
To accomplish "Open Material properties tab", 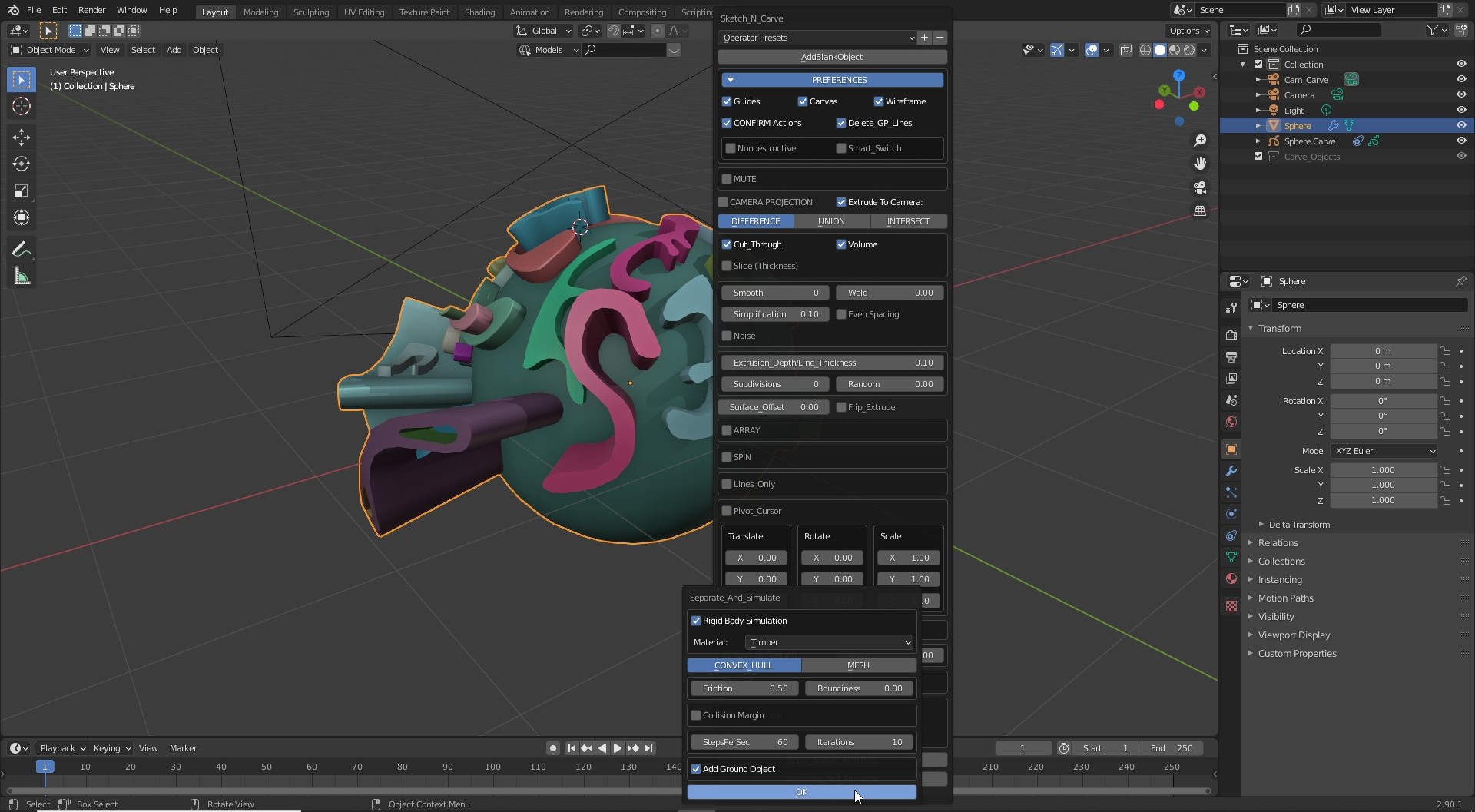I will click(1231, 578).
